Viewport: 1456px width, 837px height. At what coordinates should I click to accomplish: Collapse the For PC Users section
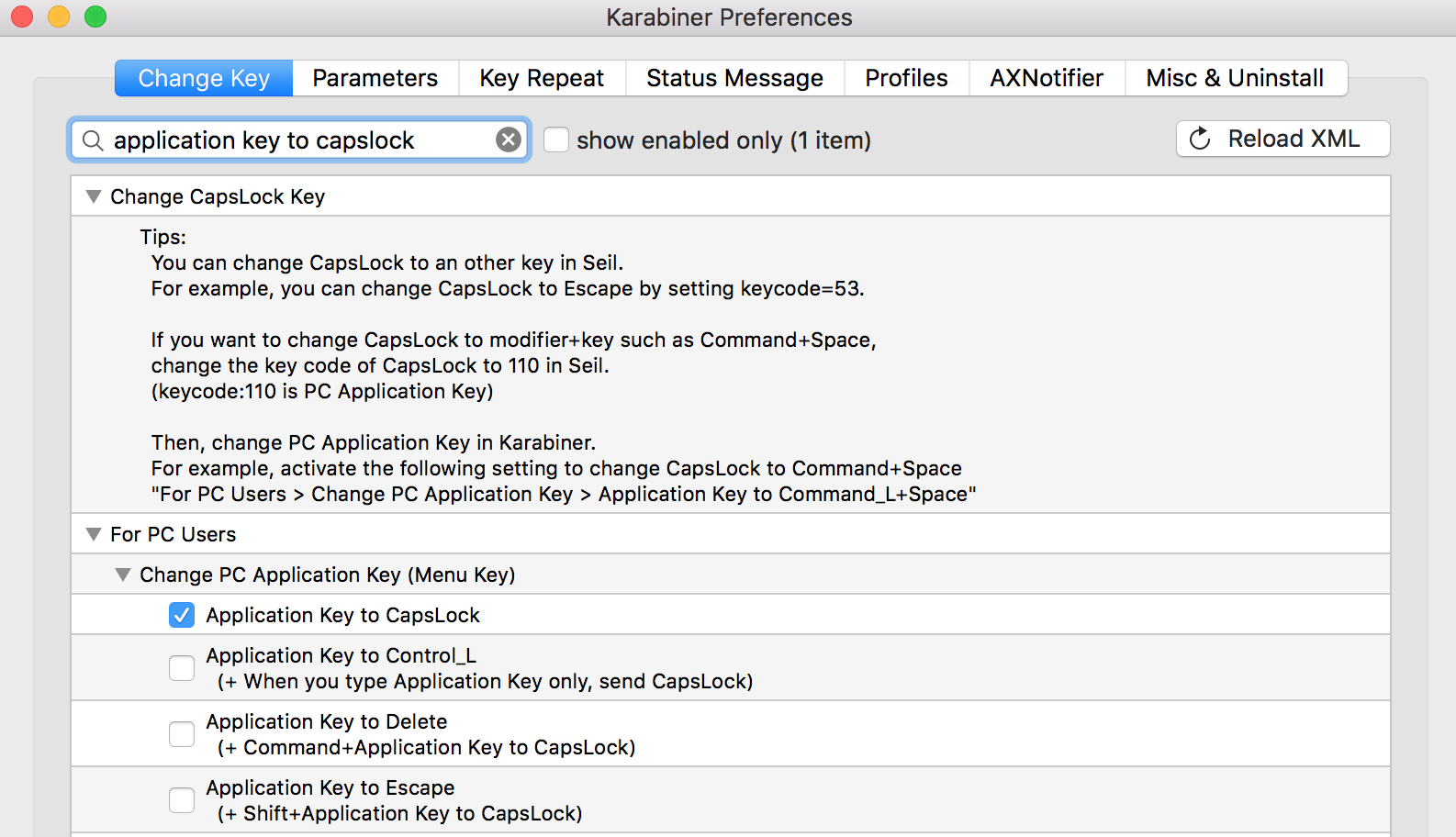pyautogui.click(x=94, y=534)
